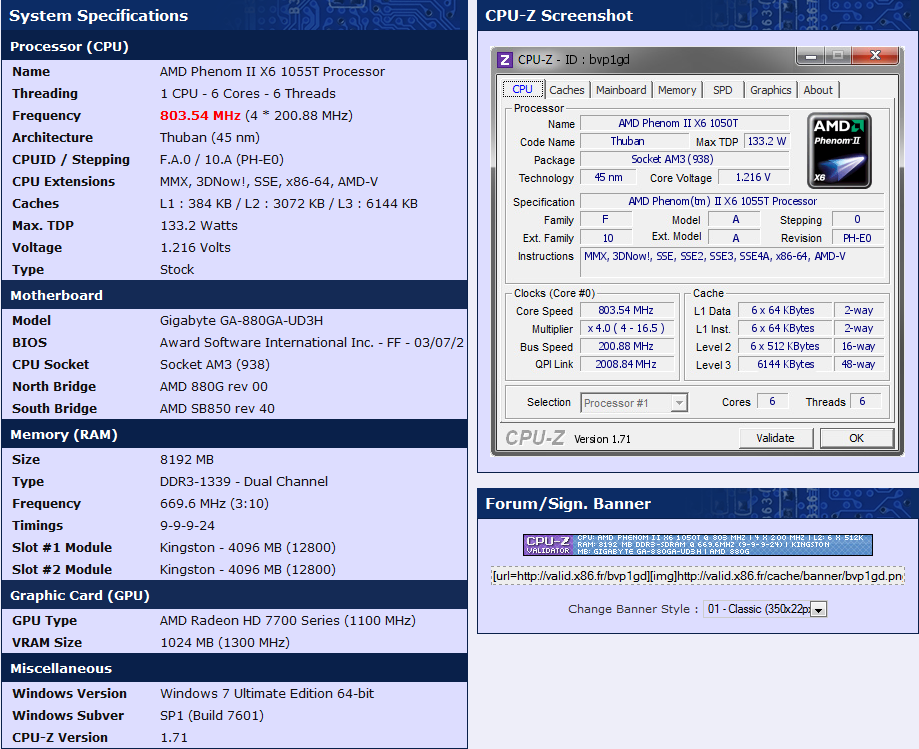Screen dimensions: 919x749
Task: Click Slot #1 Module Kingston value
Action: 248,548
